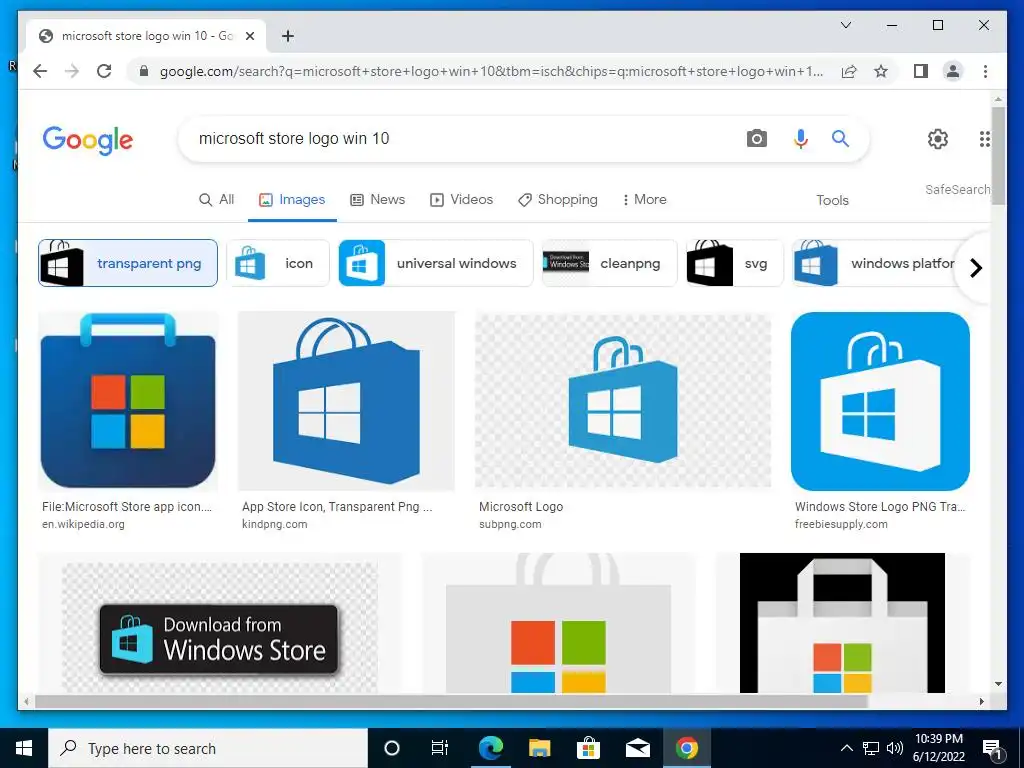1024x768 pixels.
Task: Reload the current page
Action: click(104, 71)
